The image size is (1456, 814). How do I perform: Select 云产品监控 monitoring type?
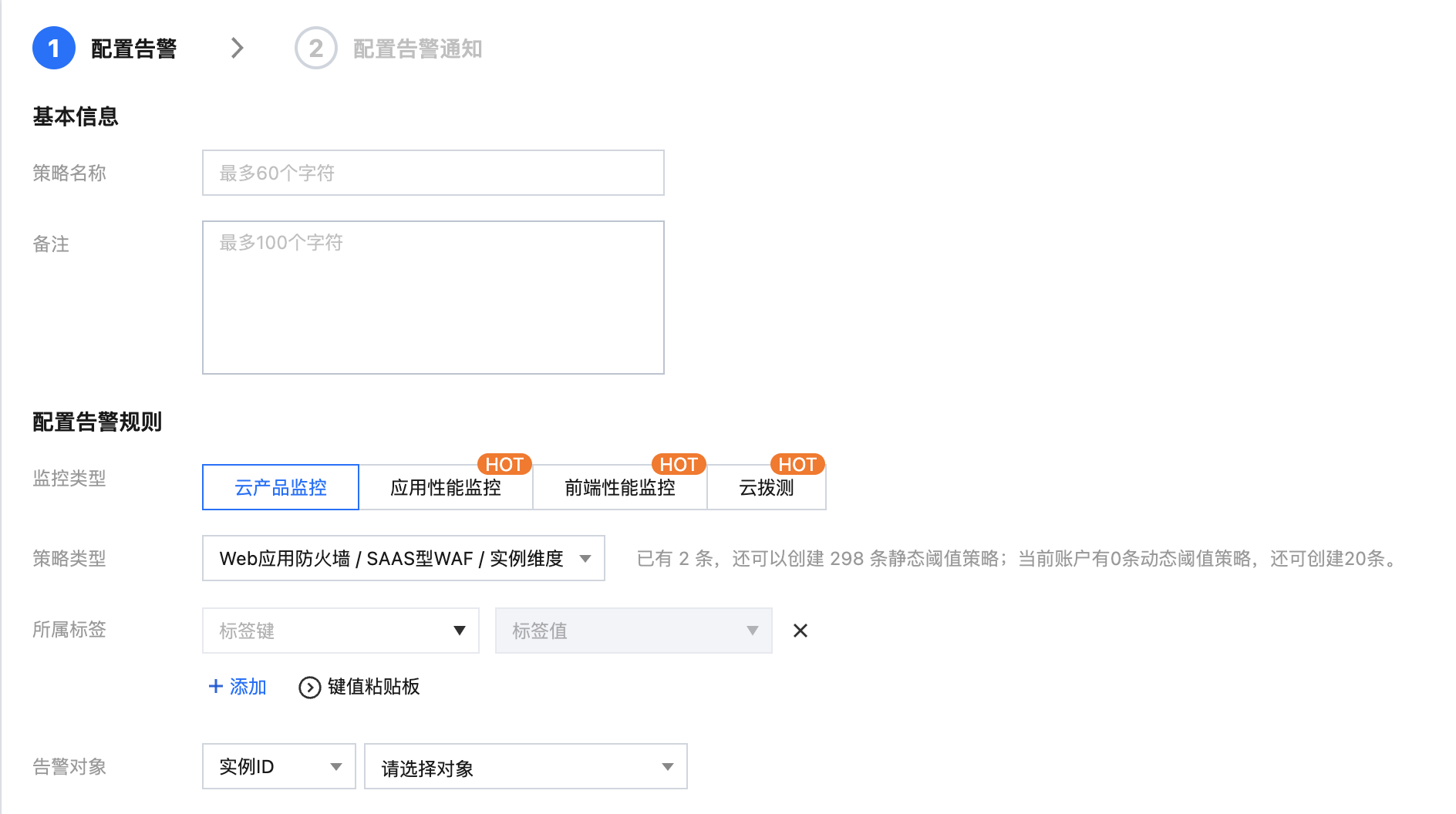tap(281, 487)
